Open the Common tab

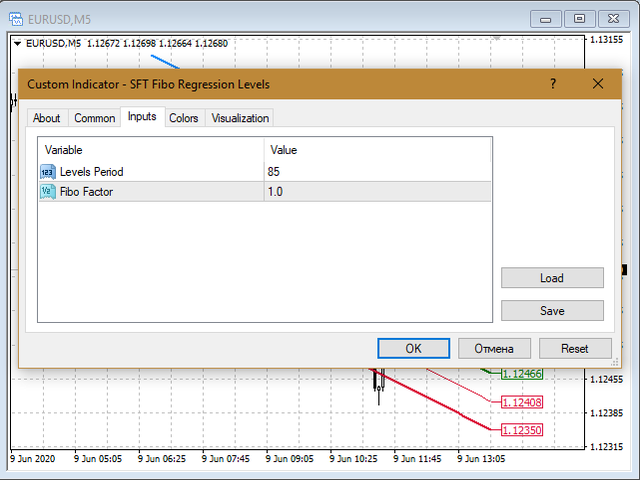pos(95,118)
